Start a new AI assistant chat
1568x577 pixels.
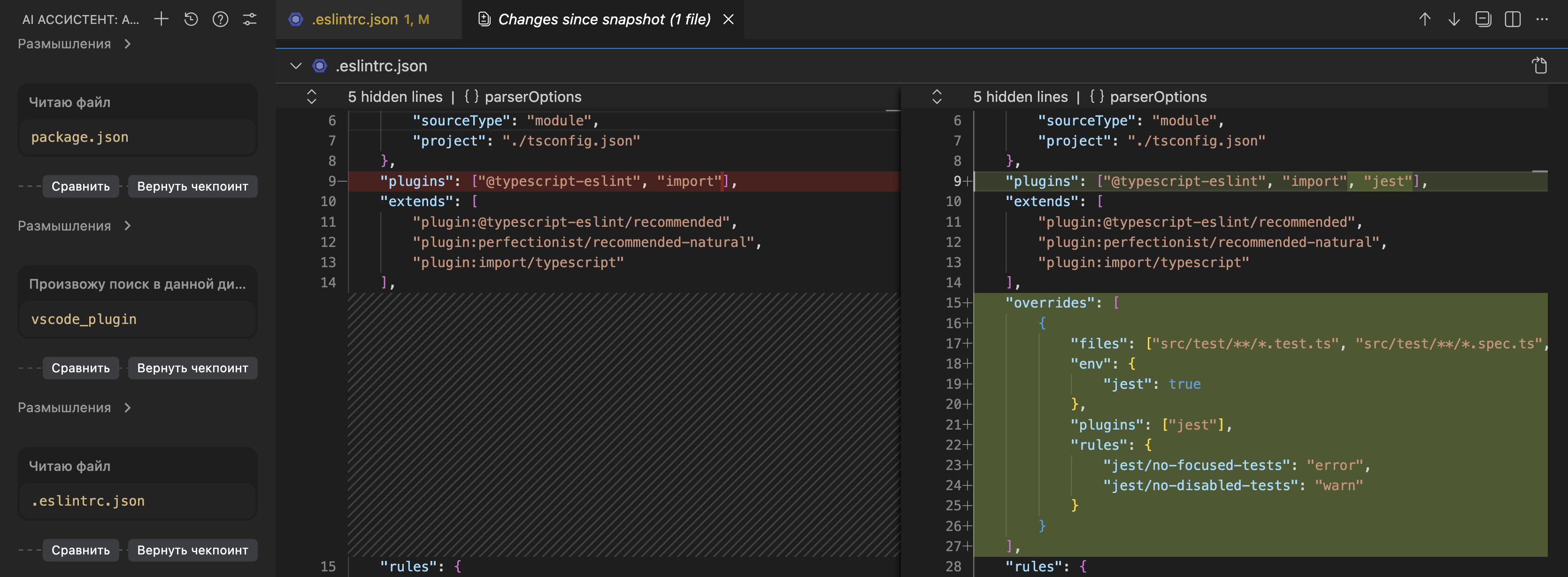point(161,19)
